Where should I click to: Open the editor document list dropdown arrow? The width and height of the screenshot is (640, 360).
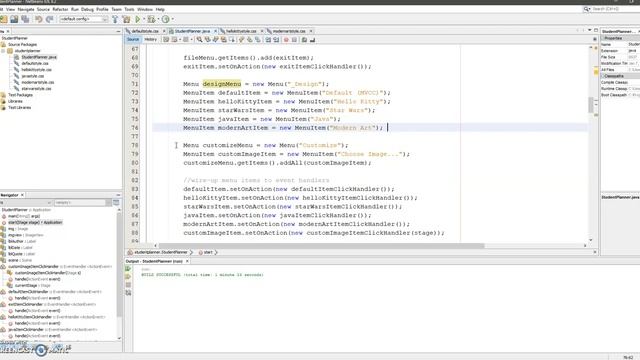[589, 30]
